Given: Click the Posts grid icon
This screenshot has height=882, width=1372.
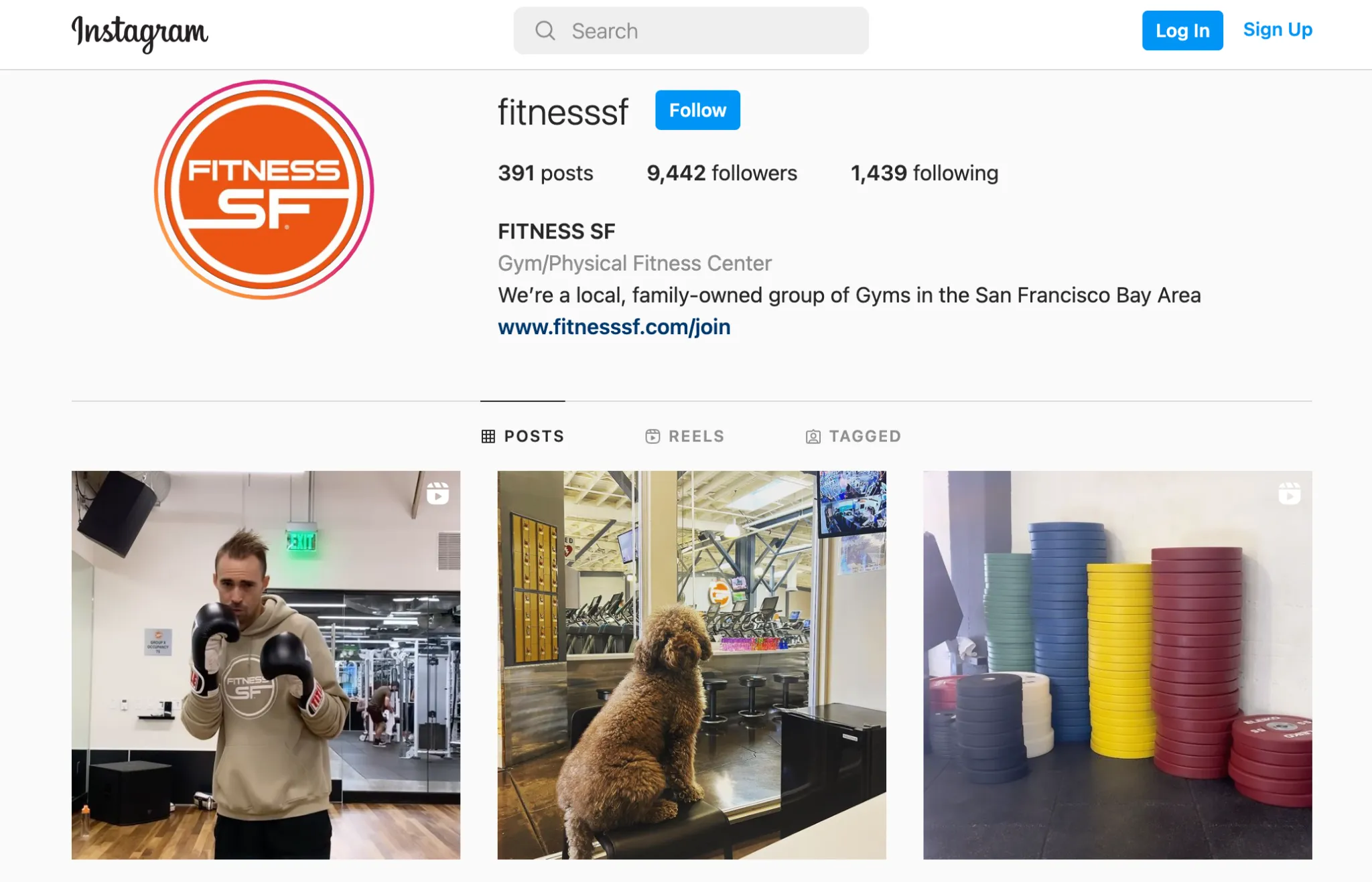Looking at the screenshot, I should click(x=488, y=437).
